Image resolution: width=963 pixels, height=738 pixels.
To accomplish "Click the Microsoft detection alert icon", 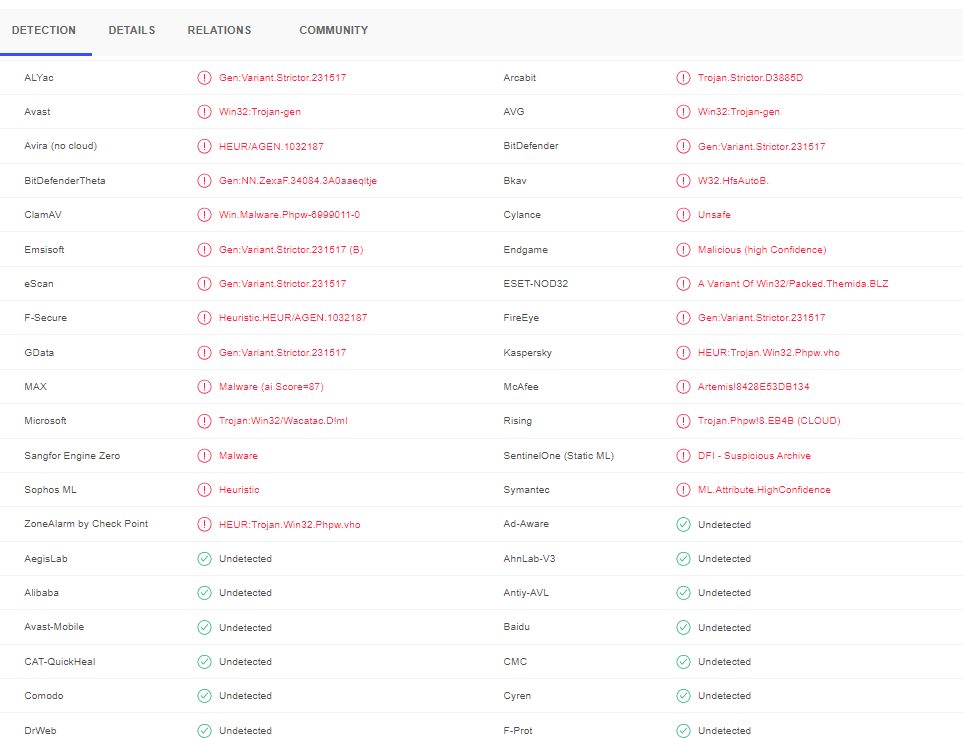I will [x=204, y=421].
